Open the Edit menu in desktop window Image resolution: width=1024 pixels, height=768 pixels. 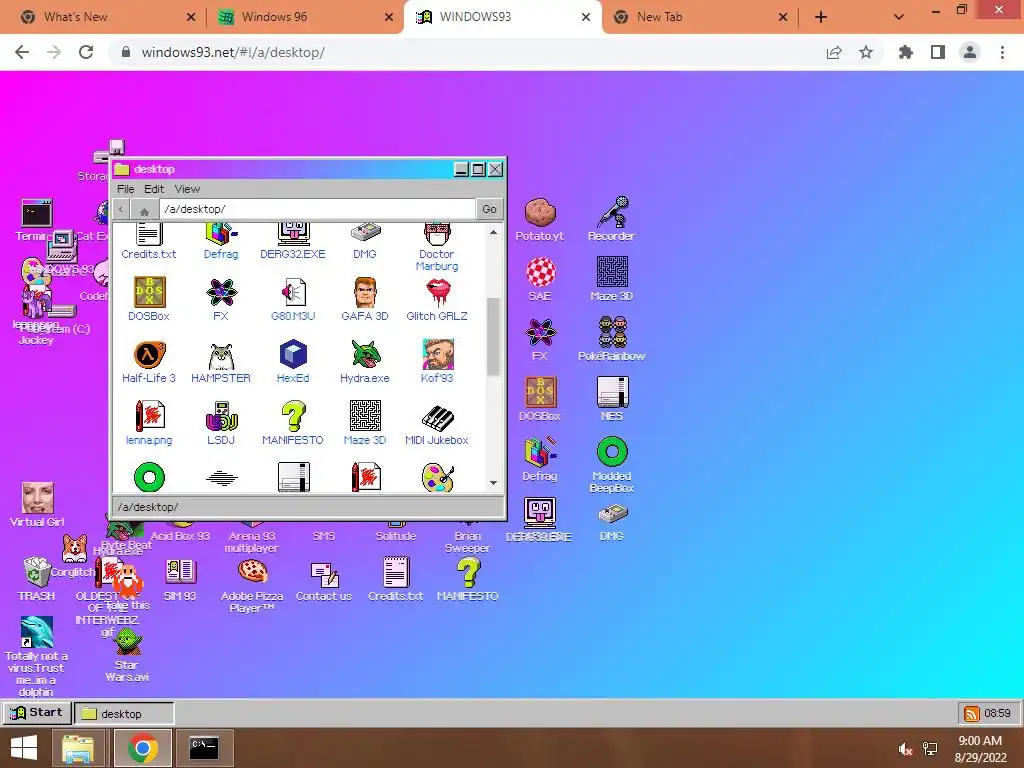tap(154, 189)
